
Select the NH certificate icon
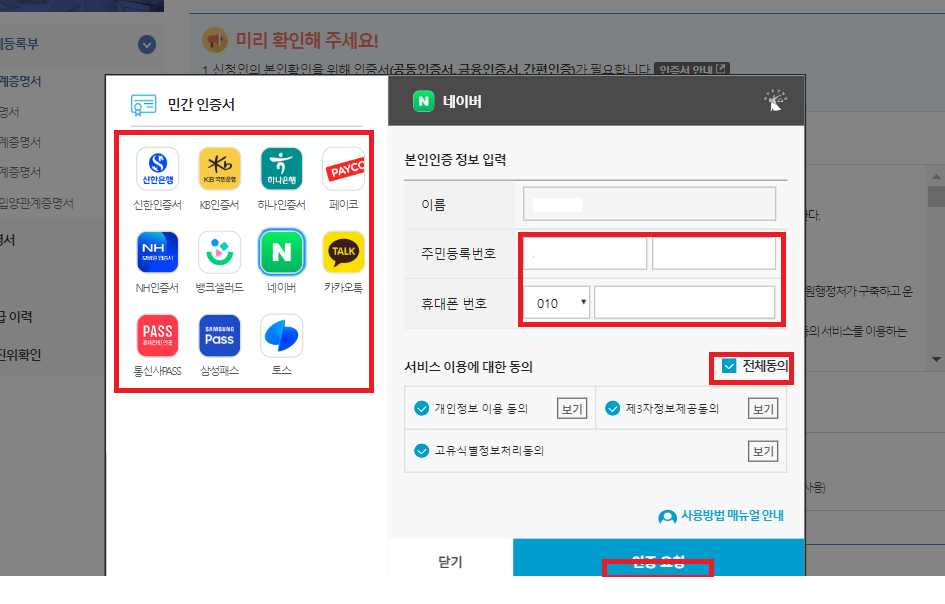(x=157, y=252)
